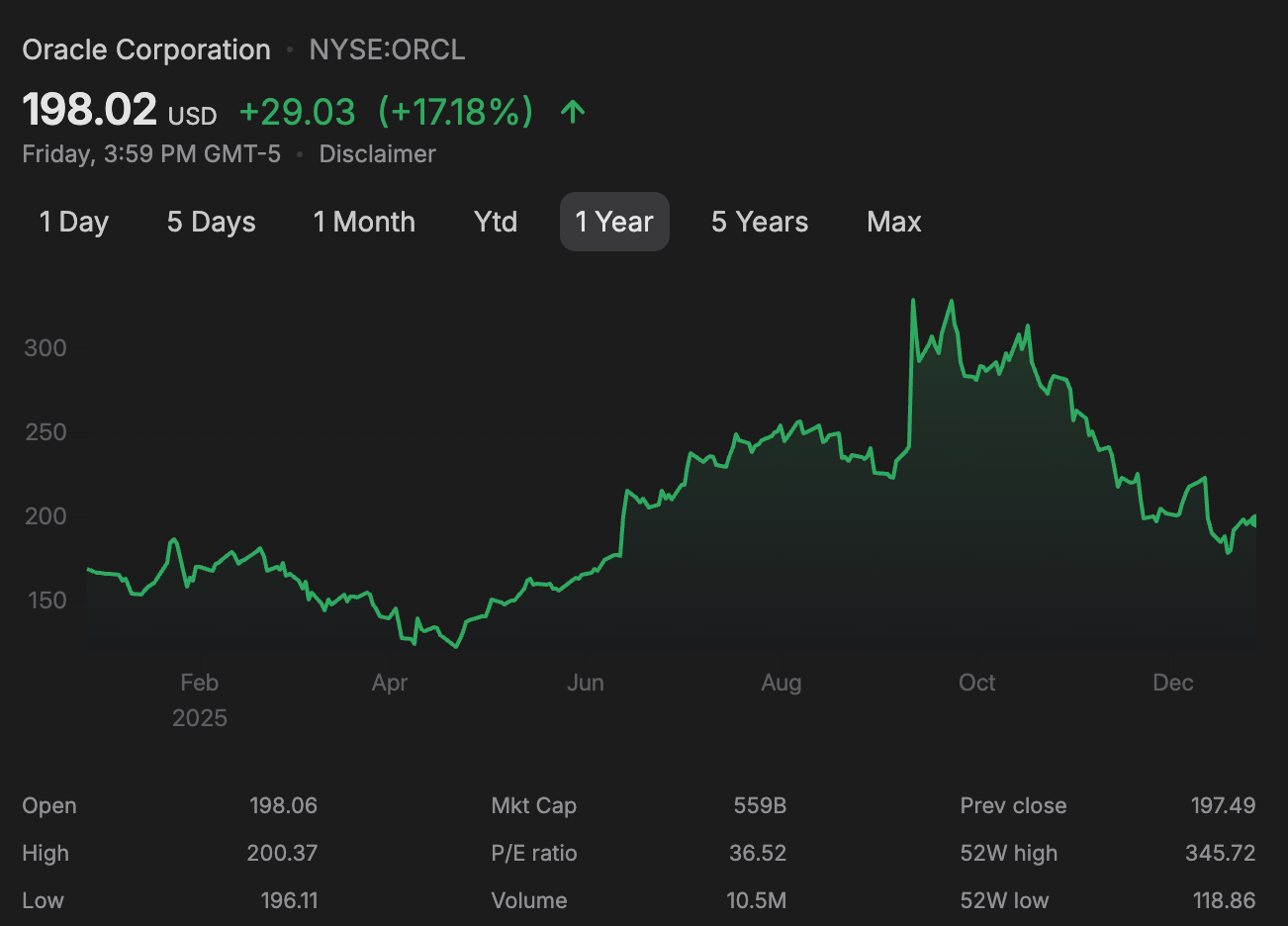Screen dimensions: 1288x926
Task: Click the 150 price axis label
Action: [x=46, y=600]
